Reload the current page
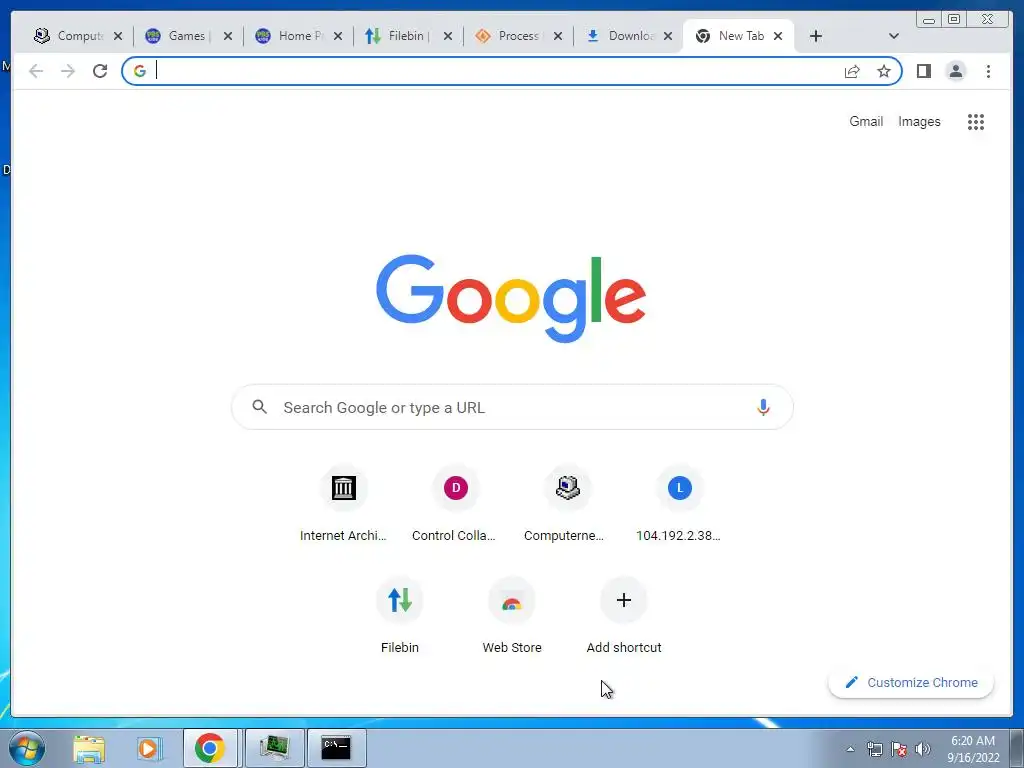The image size is (1024, 768). (100, 71)
